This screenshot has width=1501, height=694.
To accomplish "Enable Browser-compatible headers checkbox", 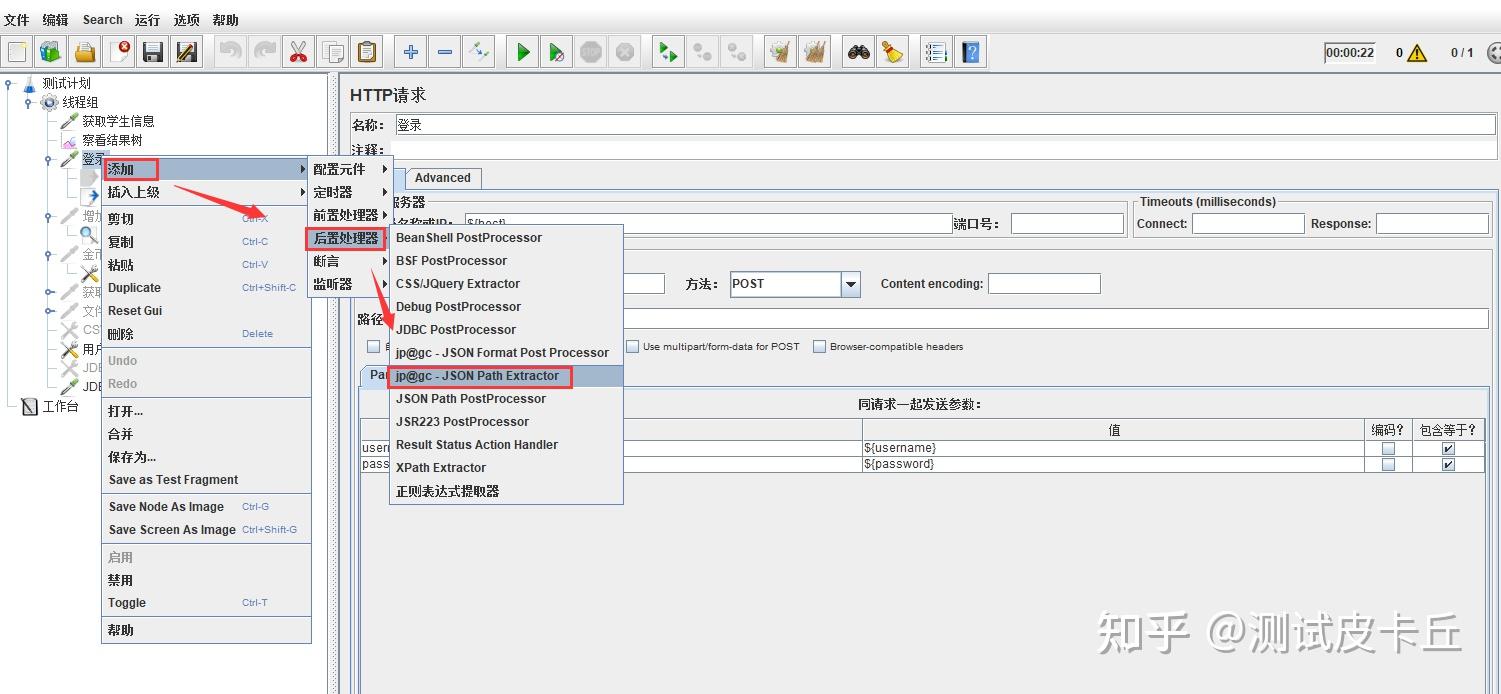I will point(820,347).
